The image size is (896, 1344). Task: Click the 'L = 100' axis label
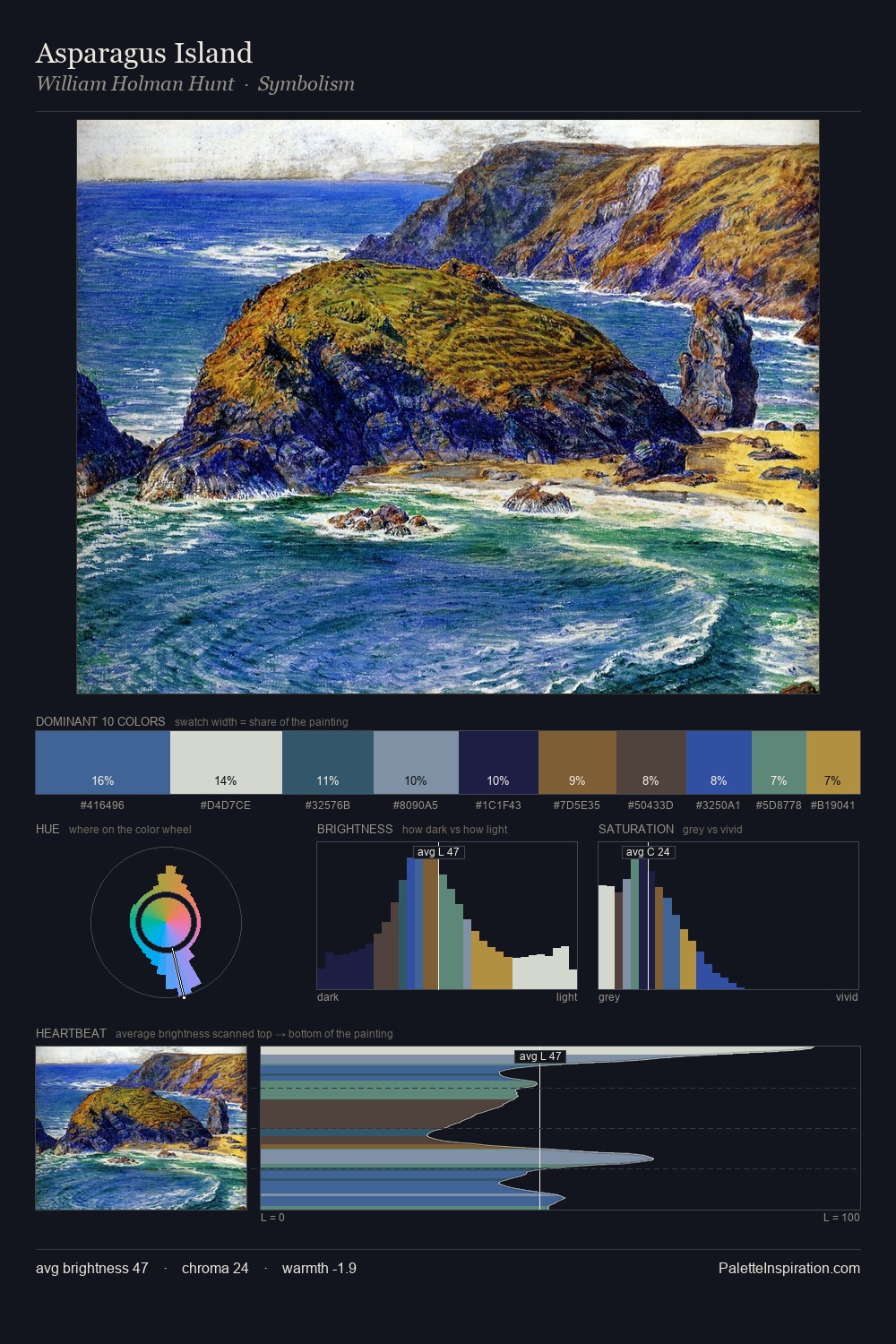click(841, 1218)
